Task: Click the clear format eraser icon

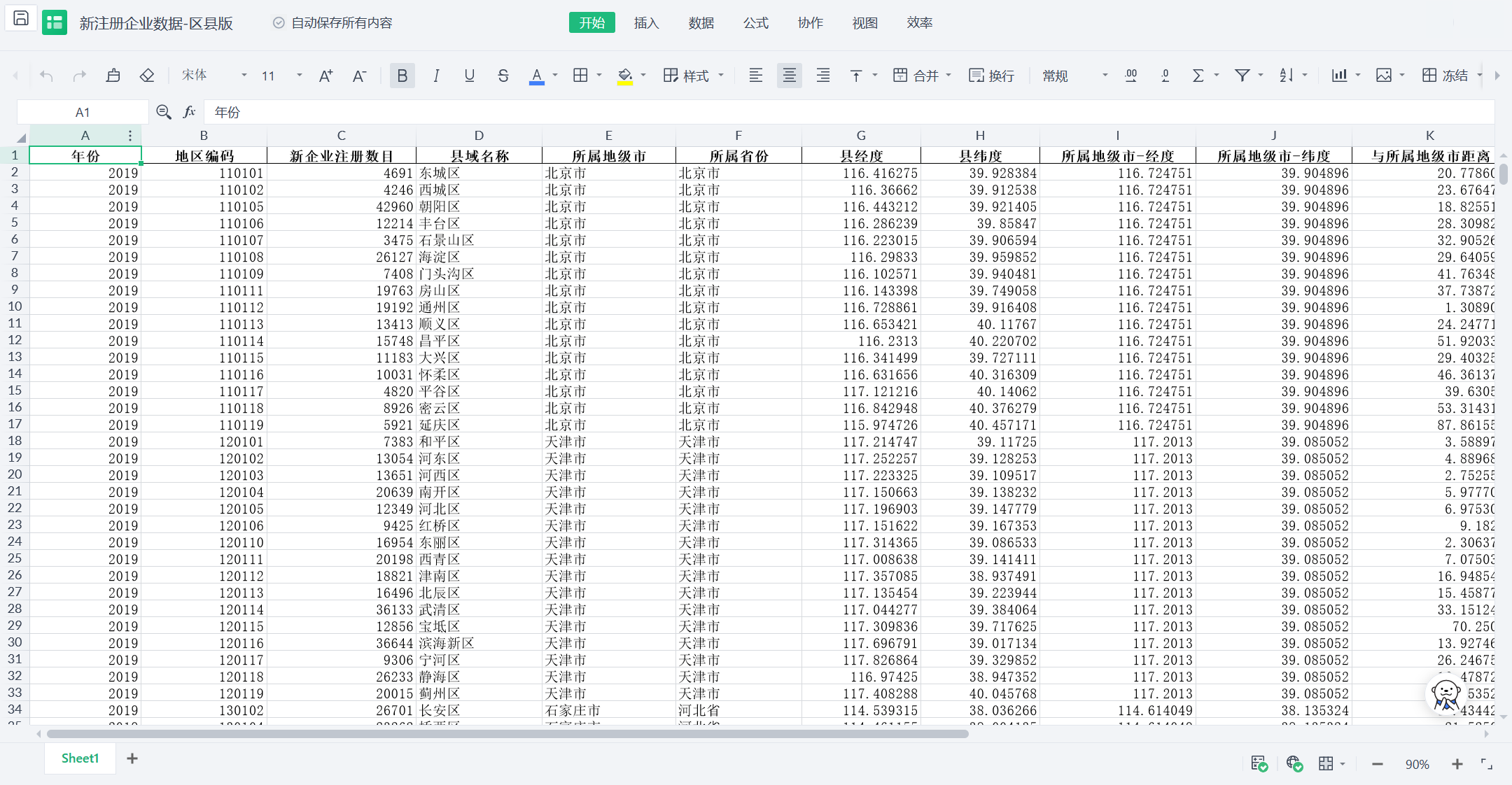Action: coord(147,76)
